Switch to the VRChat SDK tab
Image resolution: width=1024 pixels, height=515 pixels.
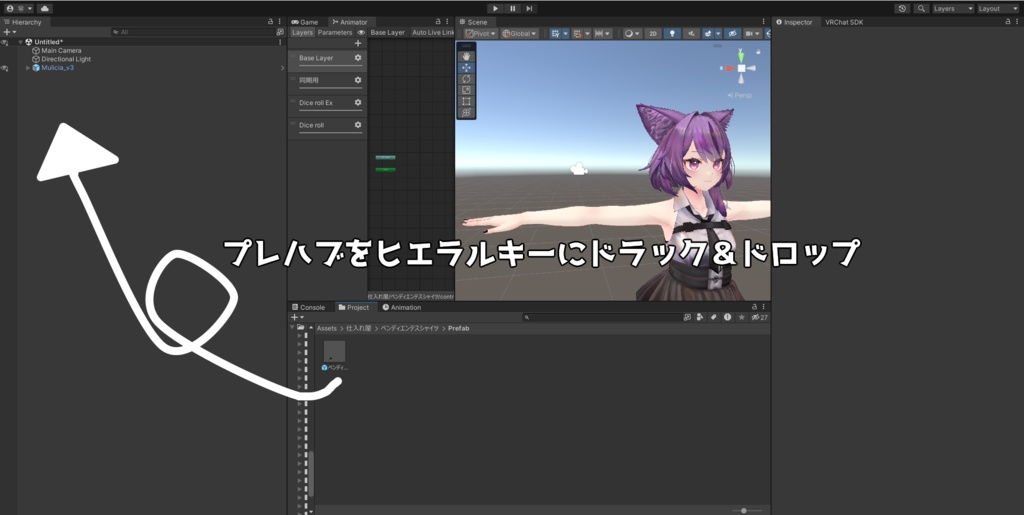pos(844,22)
